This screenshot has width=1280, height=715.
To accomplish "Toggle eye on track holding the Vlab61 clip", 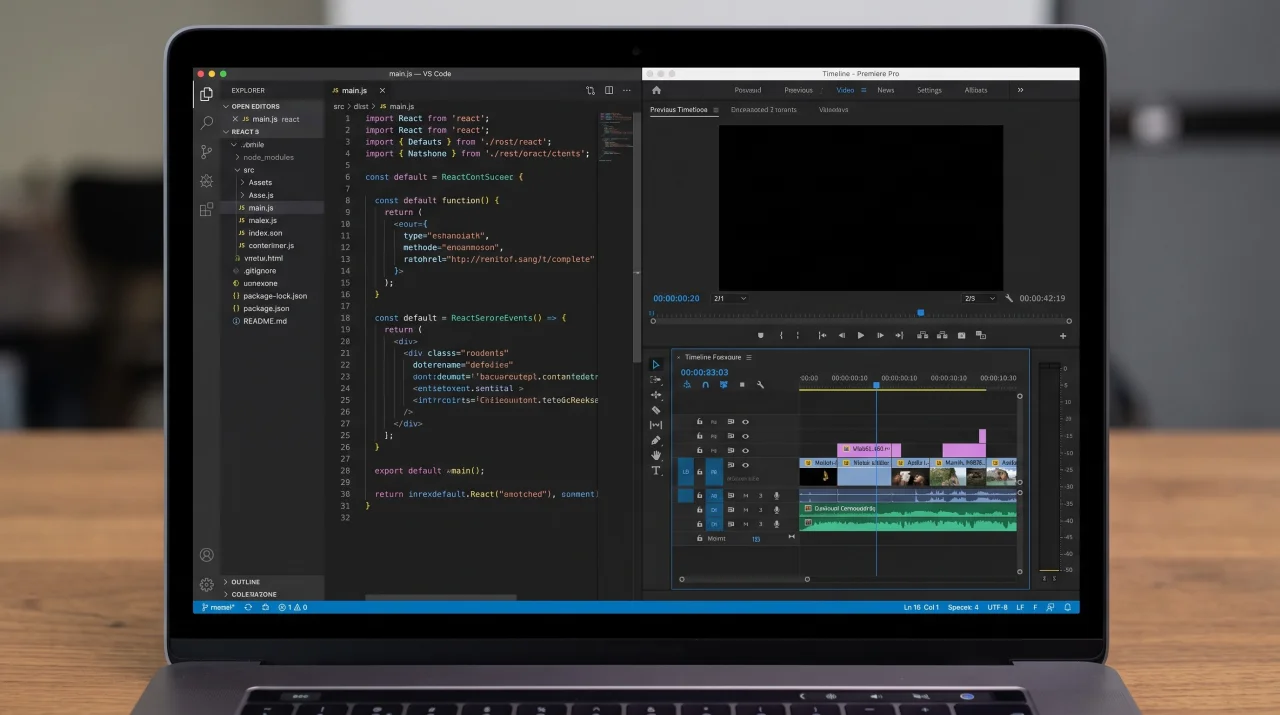I will coord(745,450).
